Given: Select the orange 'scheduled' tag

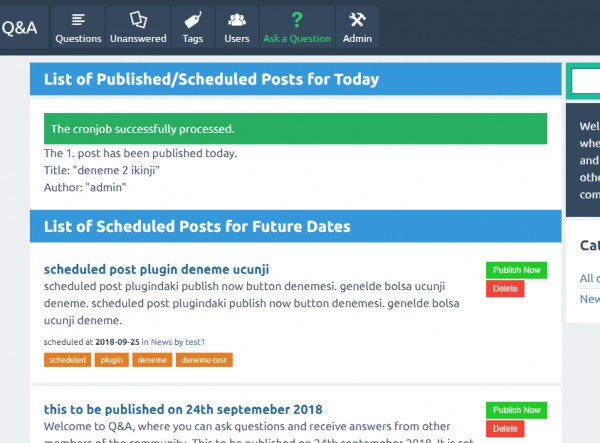Looking at the screenshot, I should pos(67,360).
